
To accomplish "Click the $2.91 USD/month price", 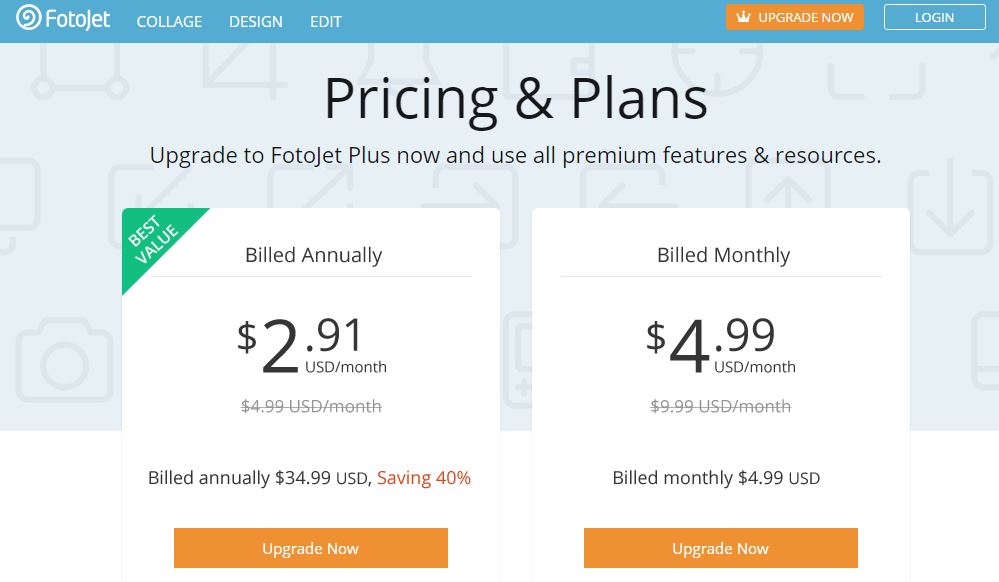I will 312,346.
